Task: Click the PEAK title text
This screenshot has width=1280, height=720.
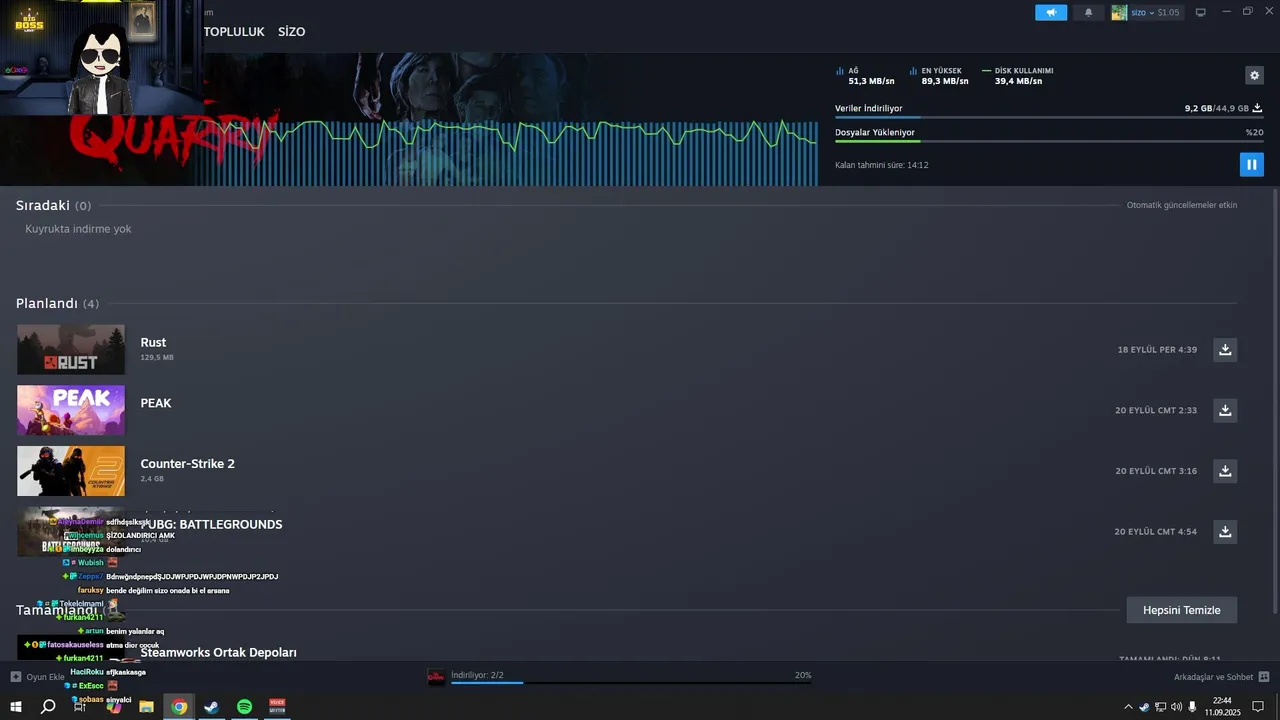Action: click(x=156, y=403)
